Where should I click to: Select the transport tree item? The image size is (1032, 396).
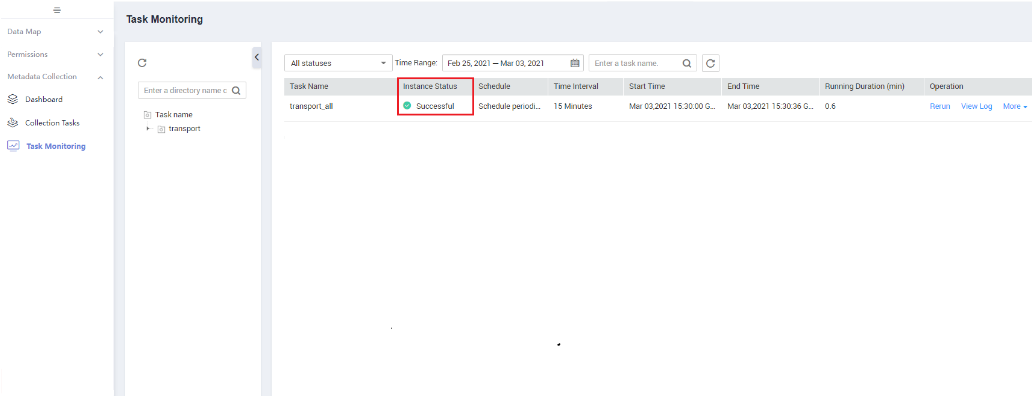[184, 129]
